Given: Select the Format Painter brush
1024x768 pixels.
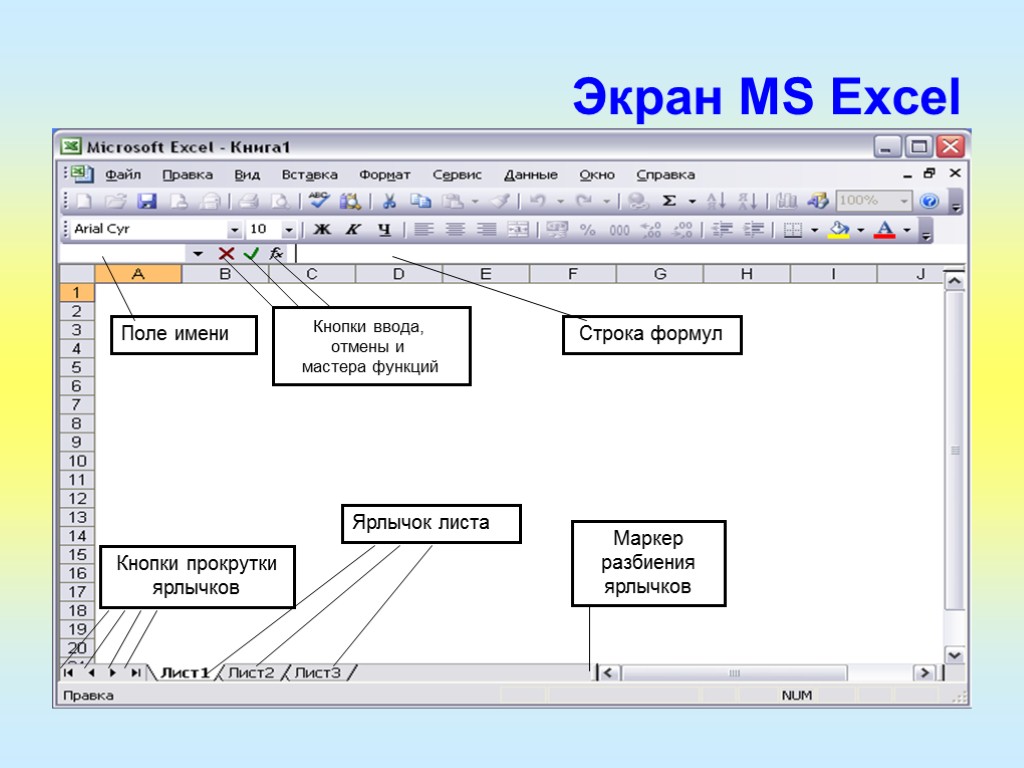Looking at the screenshot, I should click(x=500, y=201).
